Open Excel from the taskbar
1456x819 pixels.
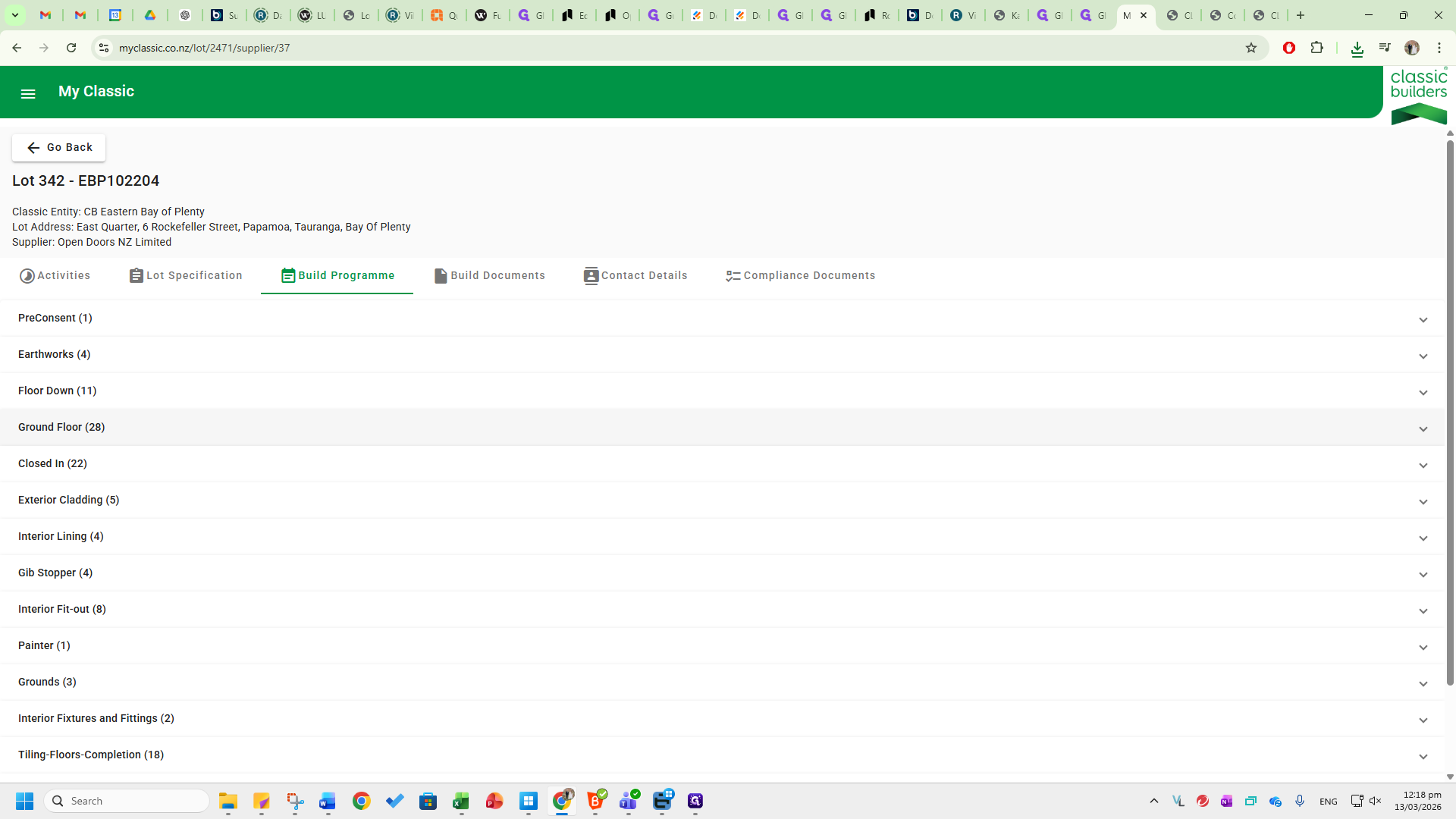click(x=461, y=801)
